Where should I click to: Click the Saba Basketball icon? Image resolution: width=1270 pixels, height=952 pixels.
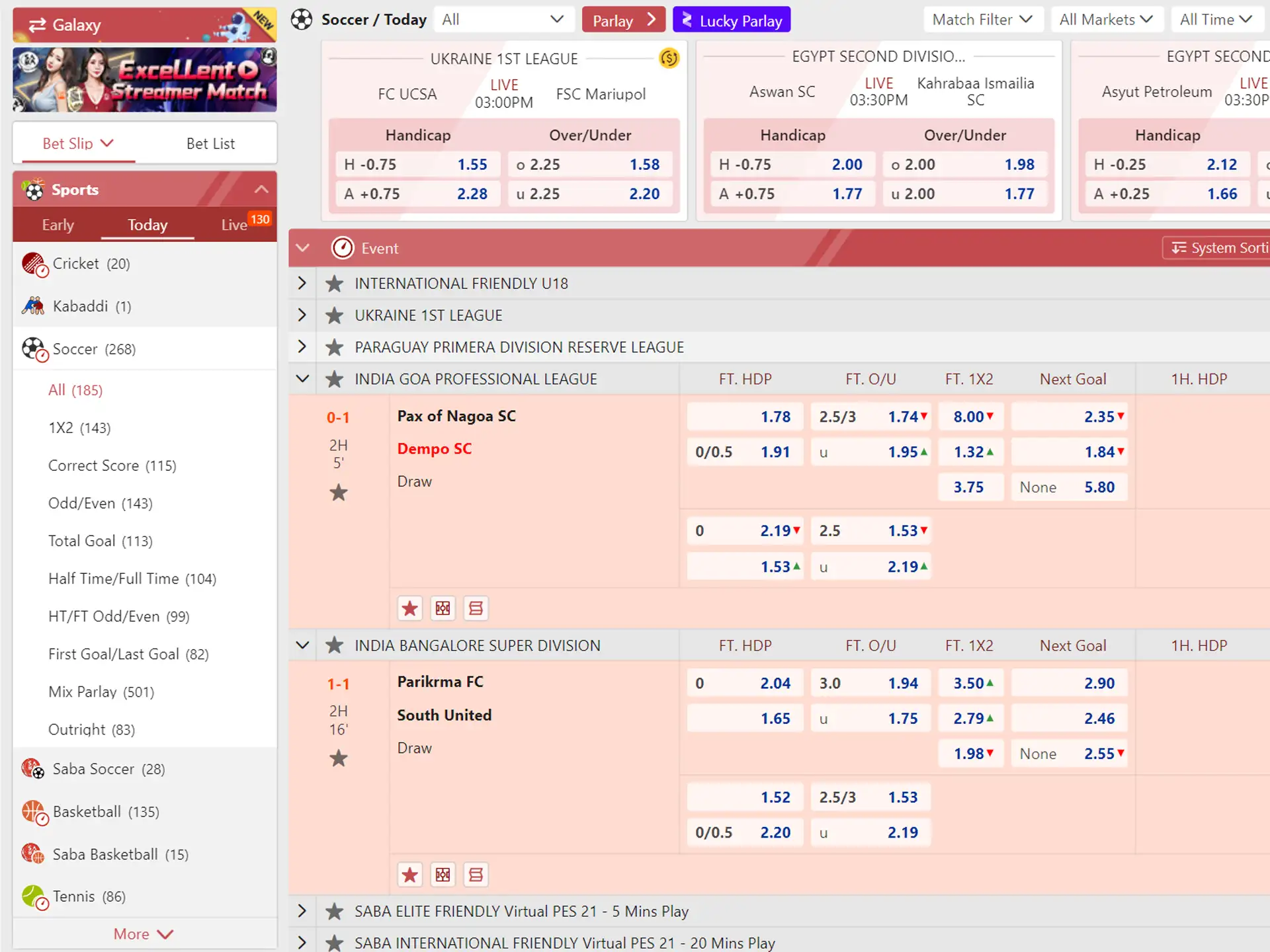[33, 854]
